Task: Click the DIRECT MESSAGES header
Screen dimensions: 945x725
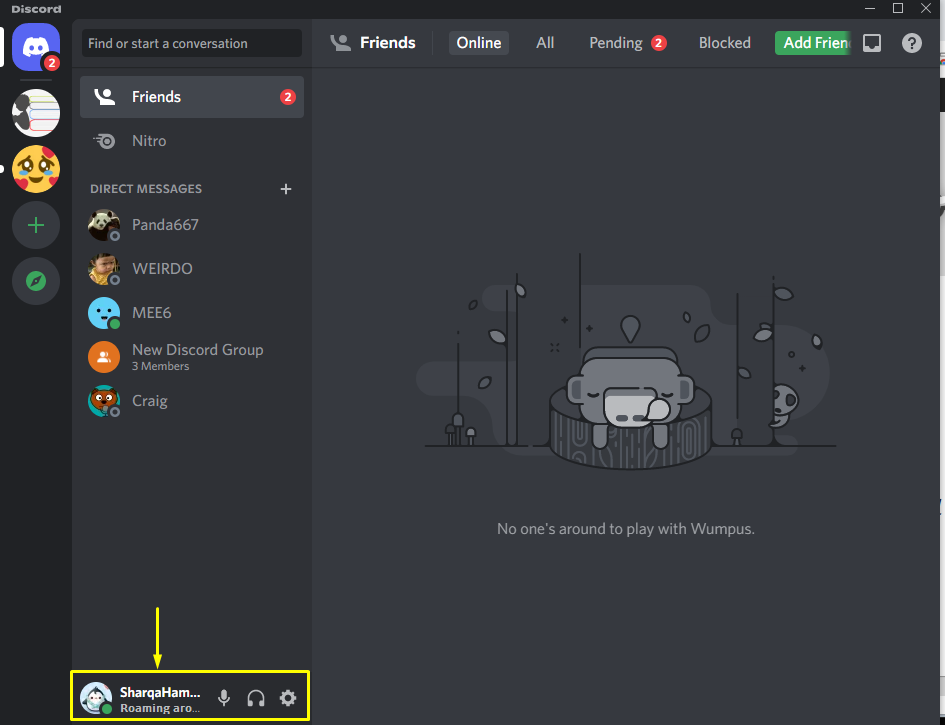Action: [146, 189]
